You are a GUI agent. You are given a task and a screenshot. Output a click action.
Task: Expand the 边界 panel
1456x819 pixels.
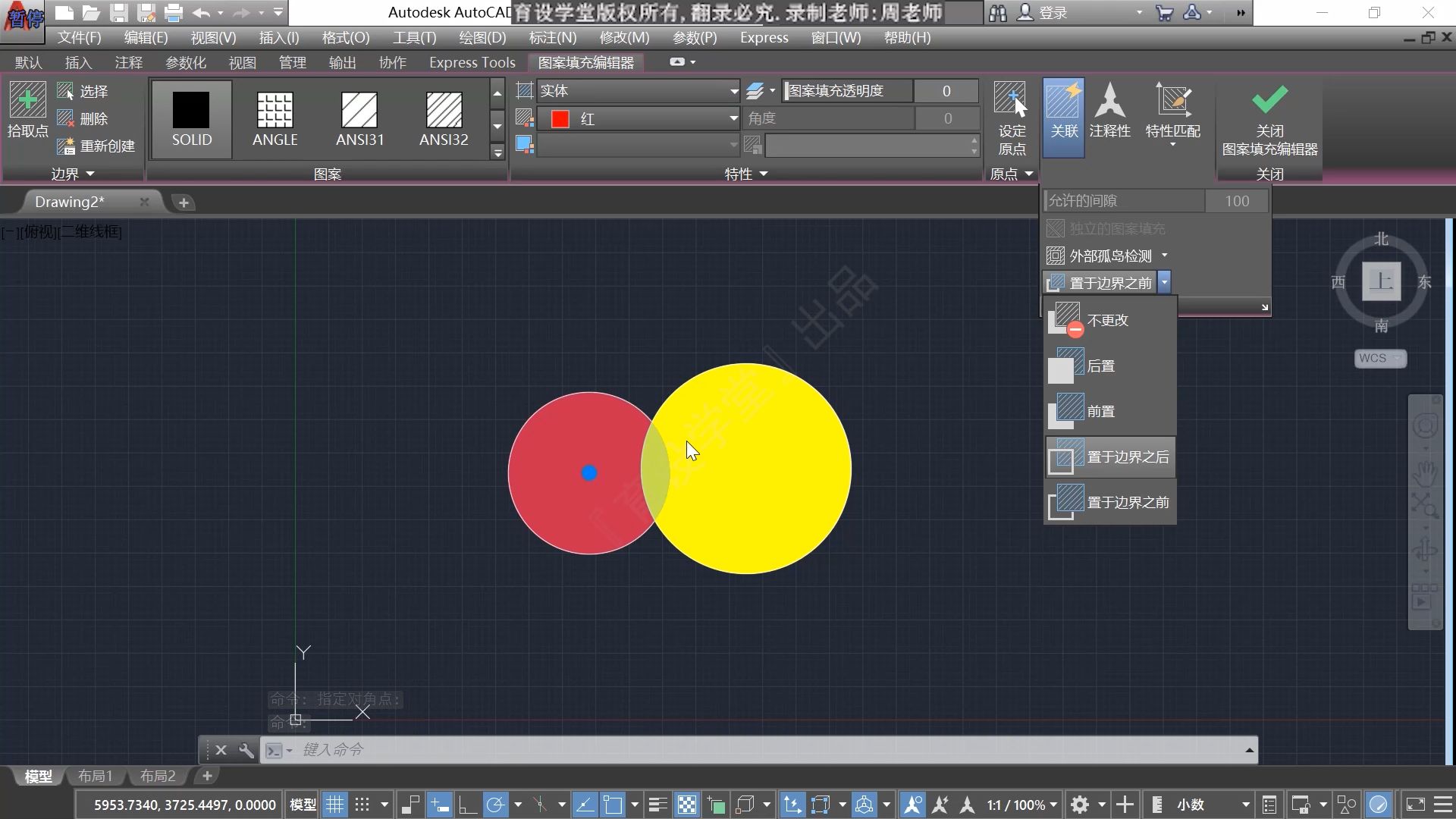tap(73, 174)
